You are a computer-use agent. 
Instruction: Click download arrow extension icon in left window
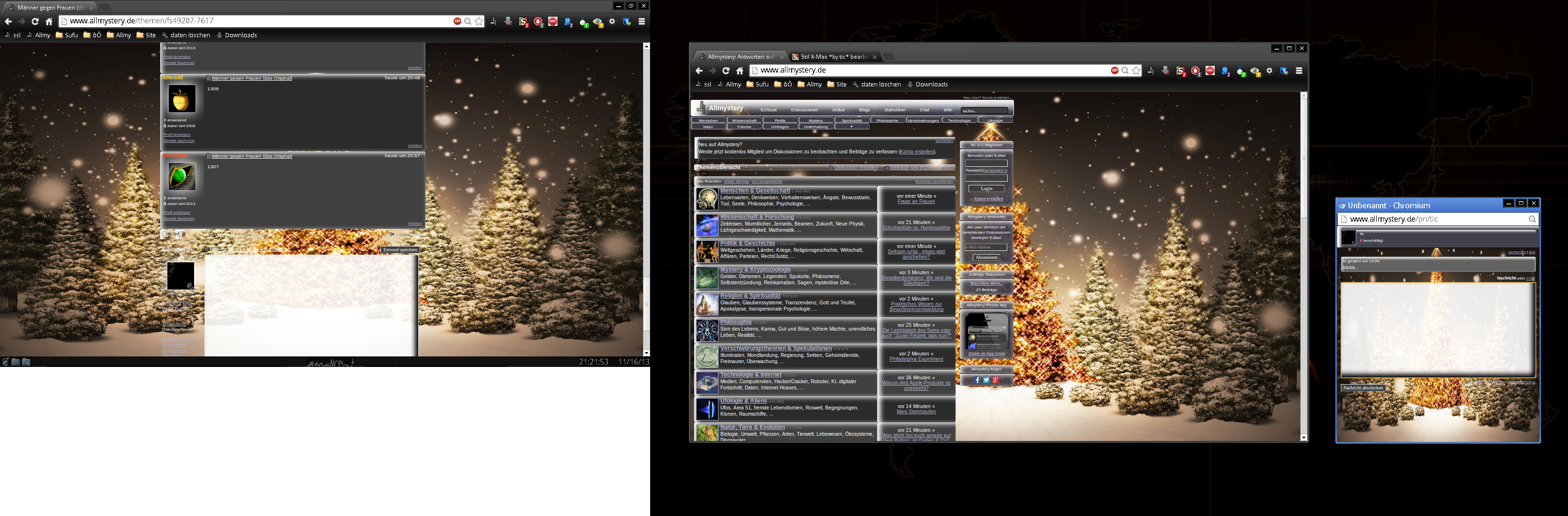point(508,21)
